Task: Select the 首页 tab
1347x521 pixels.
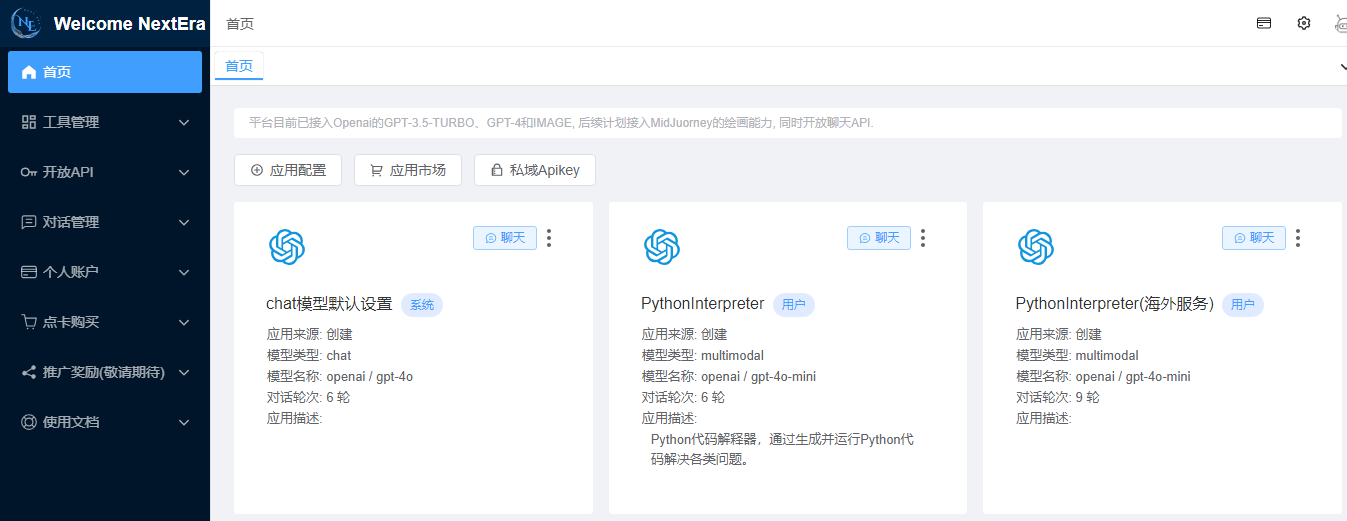Action: pyautogui.click(x=239, y=66)
